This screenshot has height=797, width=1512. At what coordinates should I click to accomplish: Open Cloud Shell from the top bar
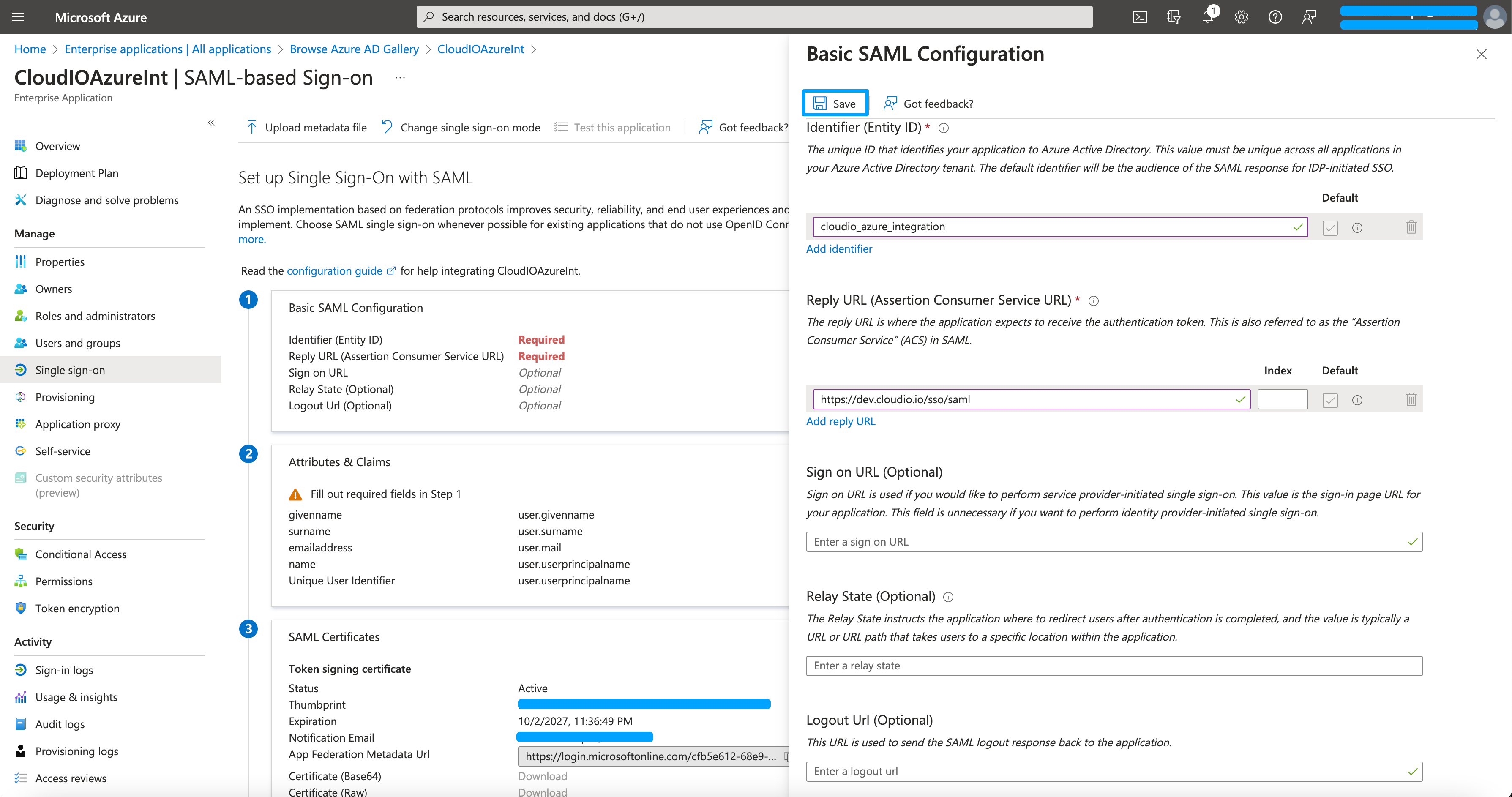[x=1139, y=17]
